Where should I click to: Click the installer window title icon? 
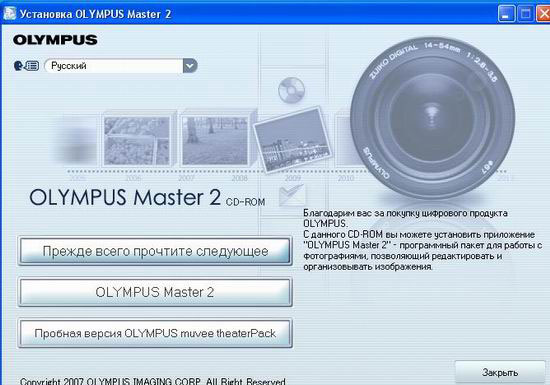[9, 14]
